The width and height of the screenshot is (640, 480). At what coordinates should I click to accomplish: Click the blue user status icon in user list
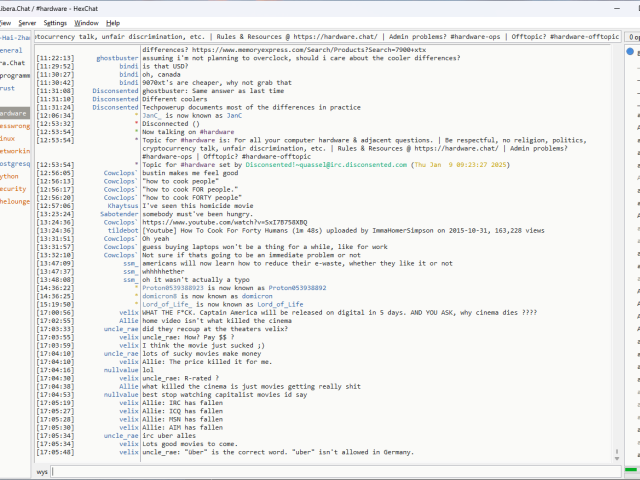pyautogui.click(x=629, y=51)
